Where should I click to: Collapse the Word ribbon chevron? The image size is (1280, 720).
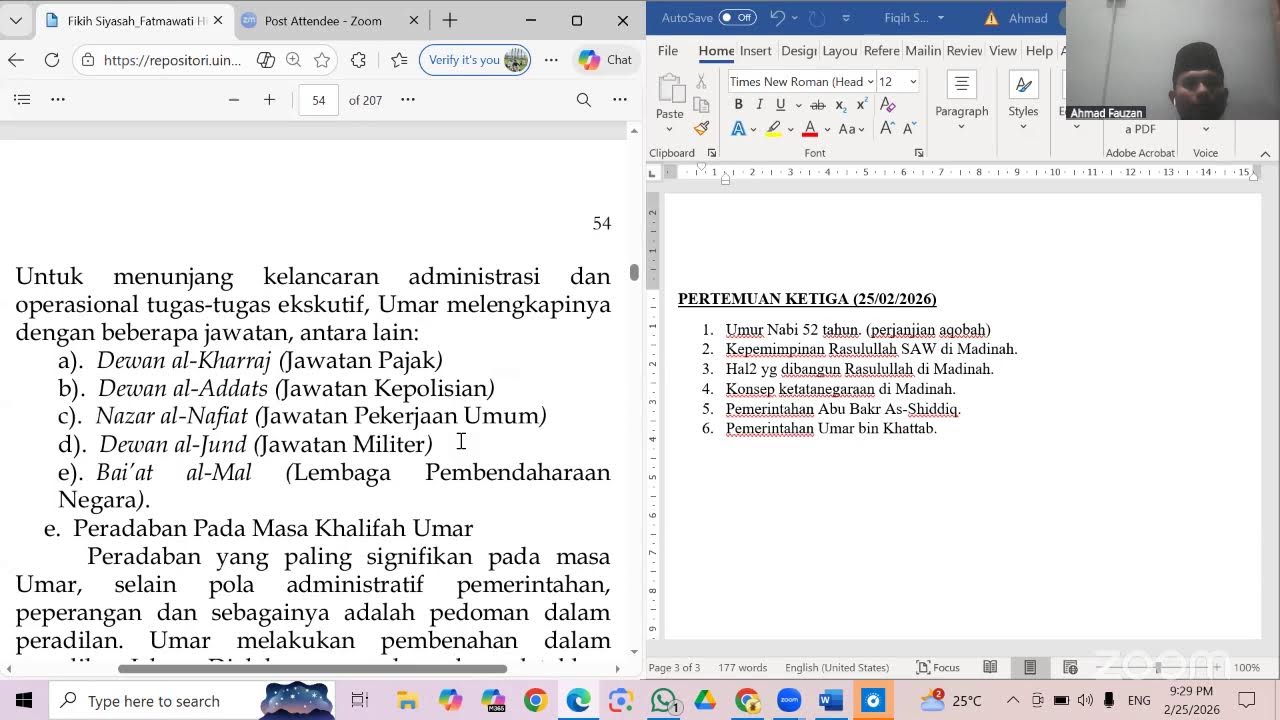[1265, 153]
